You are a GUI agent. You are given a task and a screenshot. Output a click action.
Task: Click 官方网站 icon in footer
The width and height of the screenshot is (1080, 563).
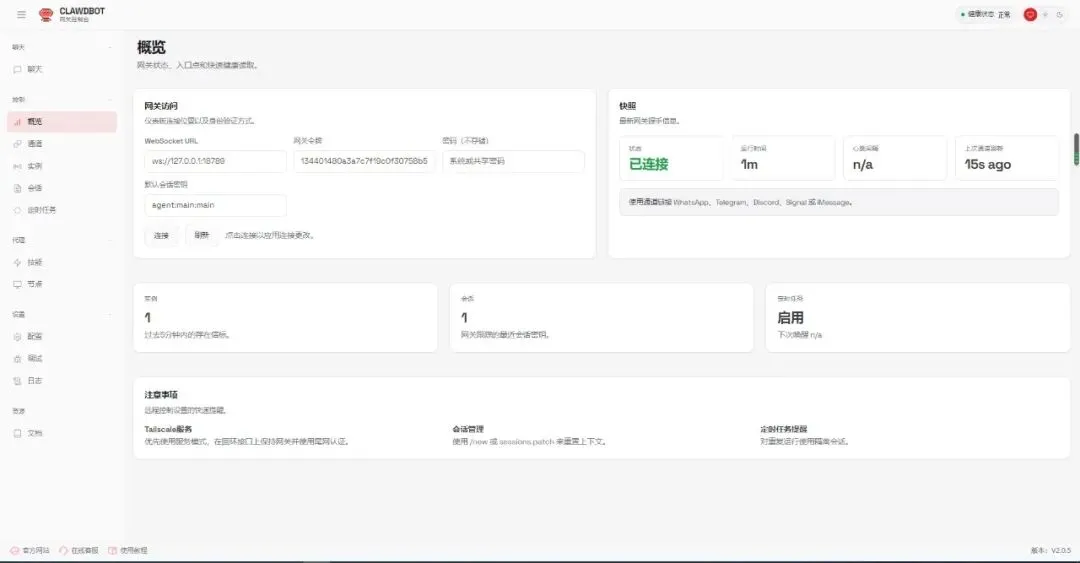coord(14,551)
